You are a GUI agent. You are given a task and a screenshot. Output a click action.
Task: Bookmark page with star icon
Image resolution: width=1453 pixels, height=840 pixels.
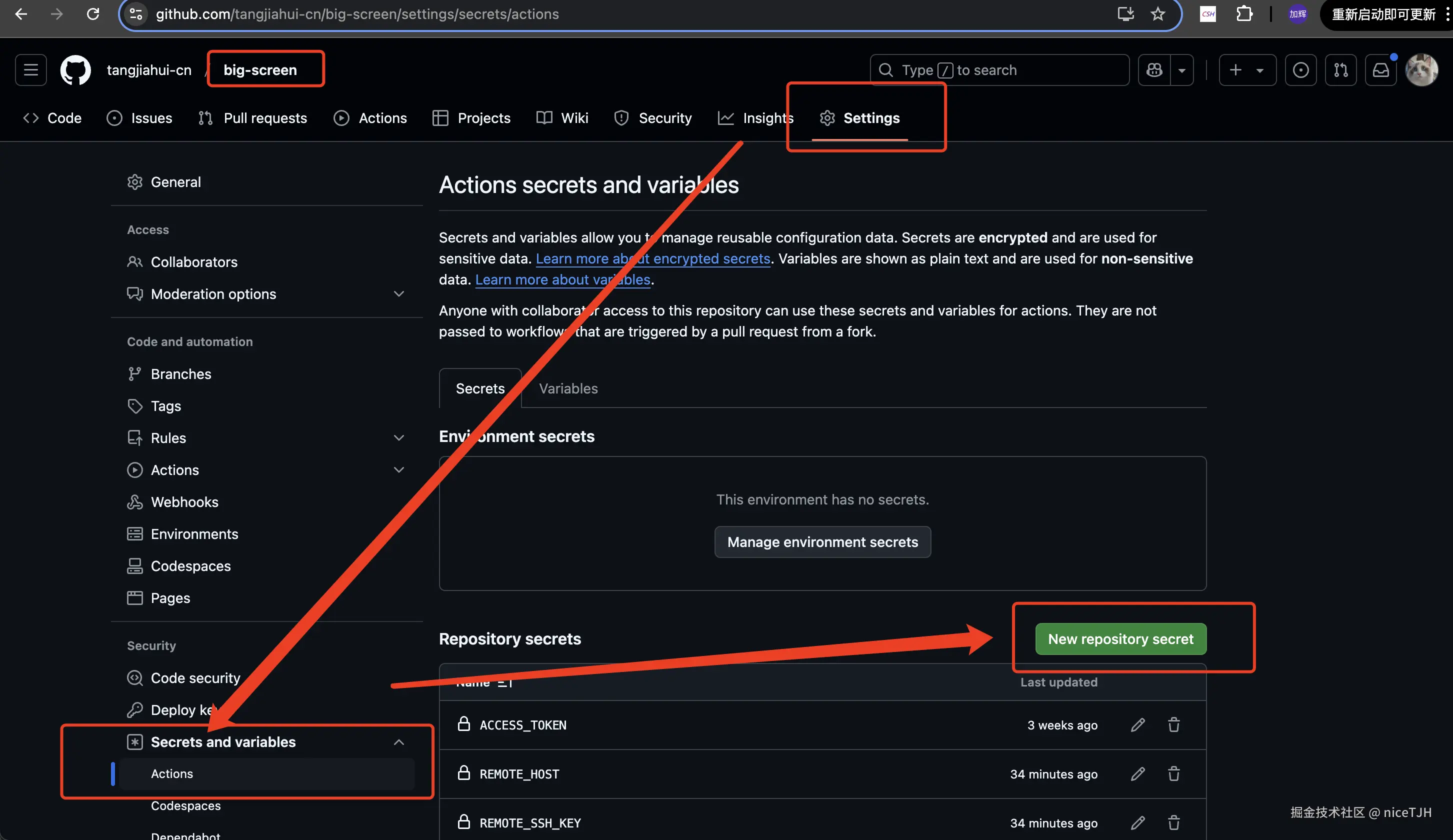[x=1157, y=14]
